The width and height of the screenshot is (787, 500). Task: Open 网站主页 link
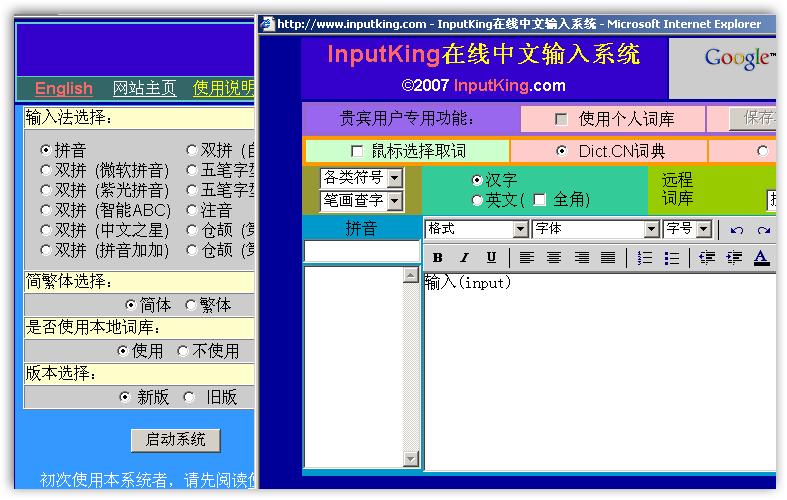point(145,88)
